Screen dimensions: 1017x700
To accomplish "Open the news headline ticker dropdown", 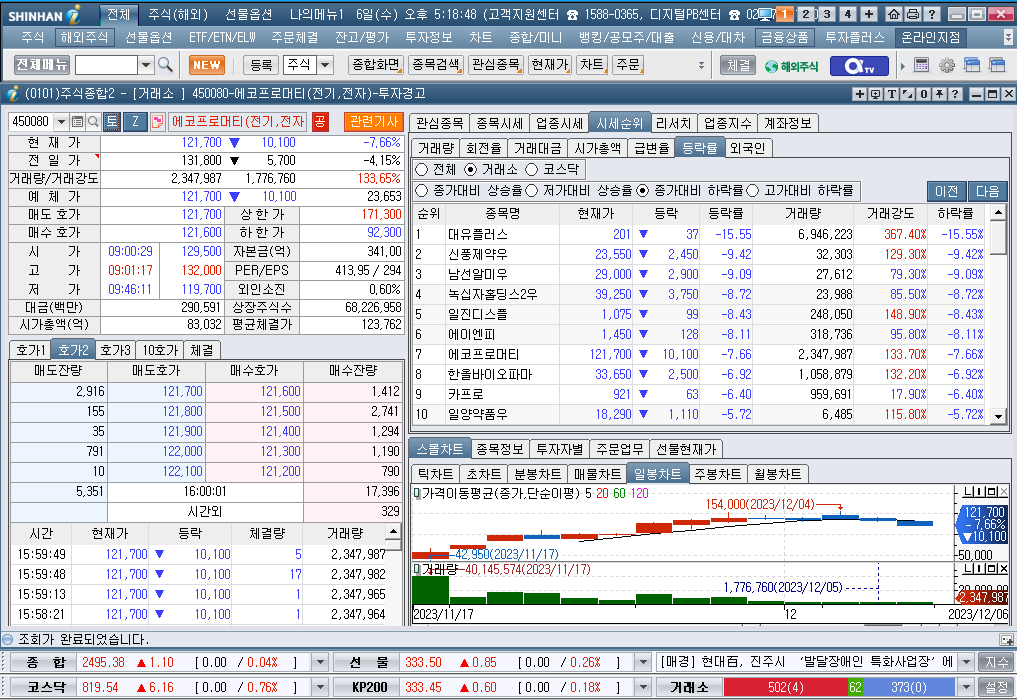I will pos(966,662).
